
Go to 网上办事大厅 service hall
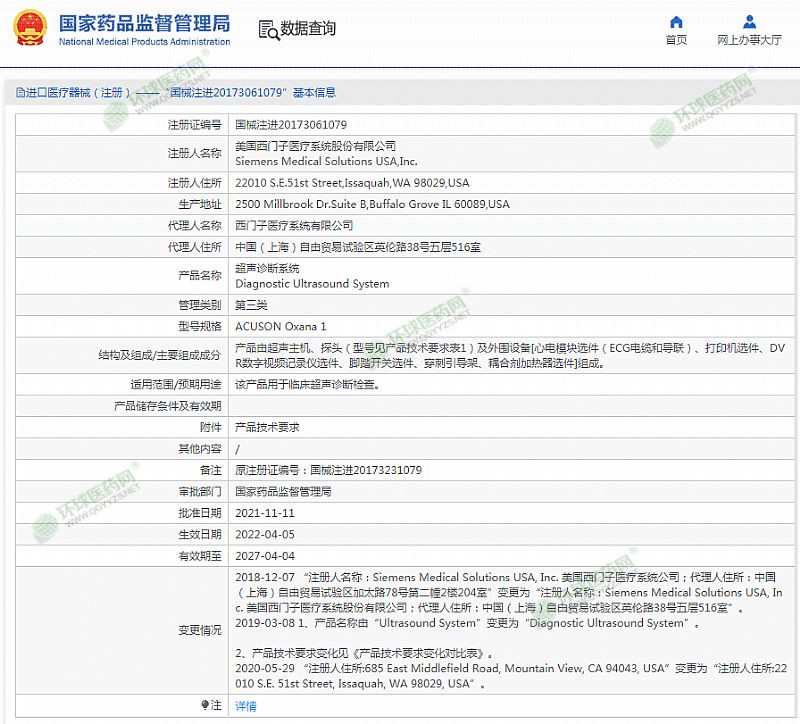pyautogui.click(x=749, y=41)
